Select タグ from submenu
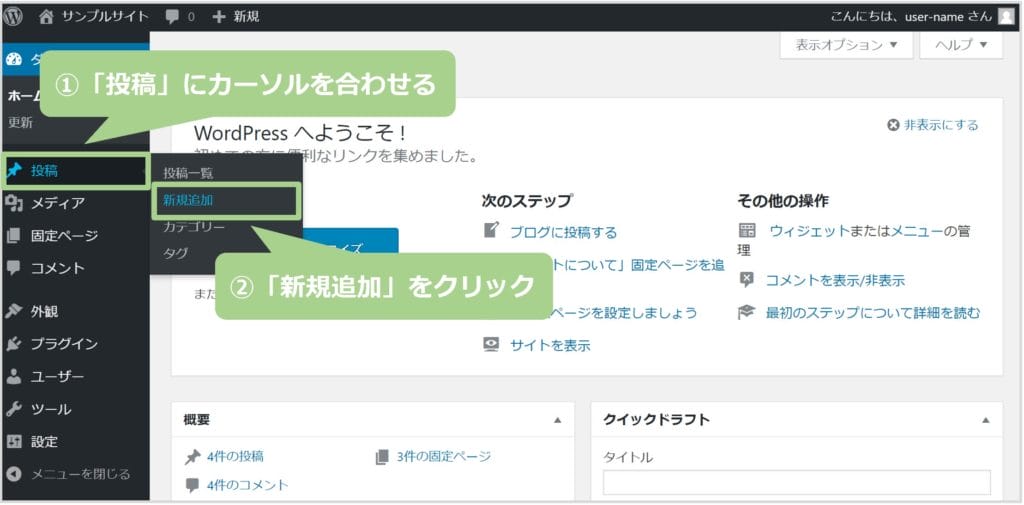Screen dimensions: 1024x505 (176, 253)
